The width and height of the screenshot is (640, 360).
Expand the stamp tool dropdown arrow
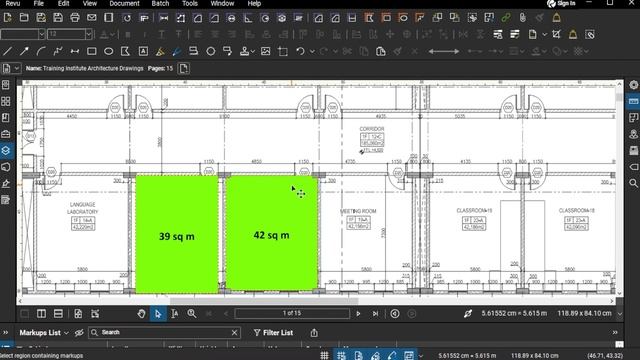click(x=253, y=51)
